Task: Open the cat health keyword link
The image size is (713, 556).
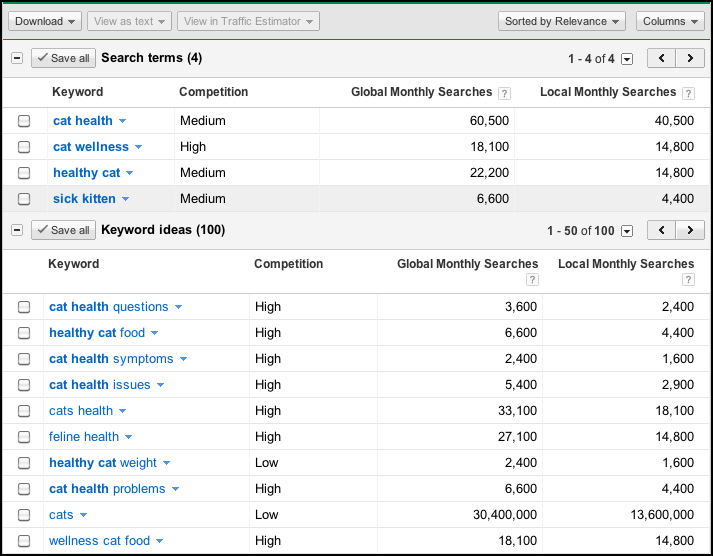Action: pyautogui.click(x=83, y=120)
